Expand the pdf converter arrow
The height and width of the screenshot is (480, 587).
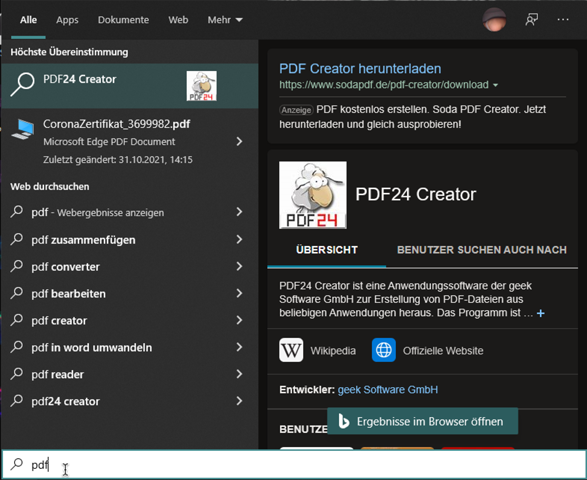coord(239,266)
